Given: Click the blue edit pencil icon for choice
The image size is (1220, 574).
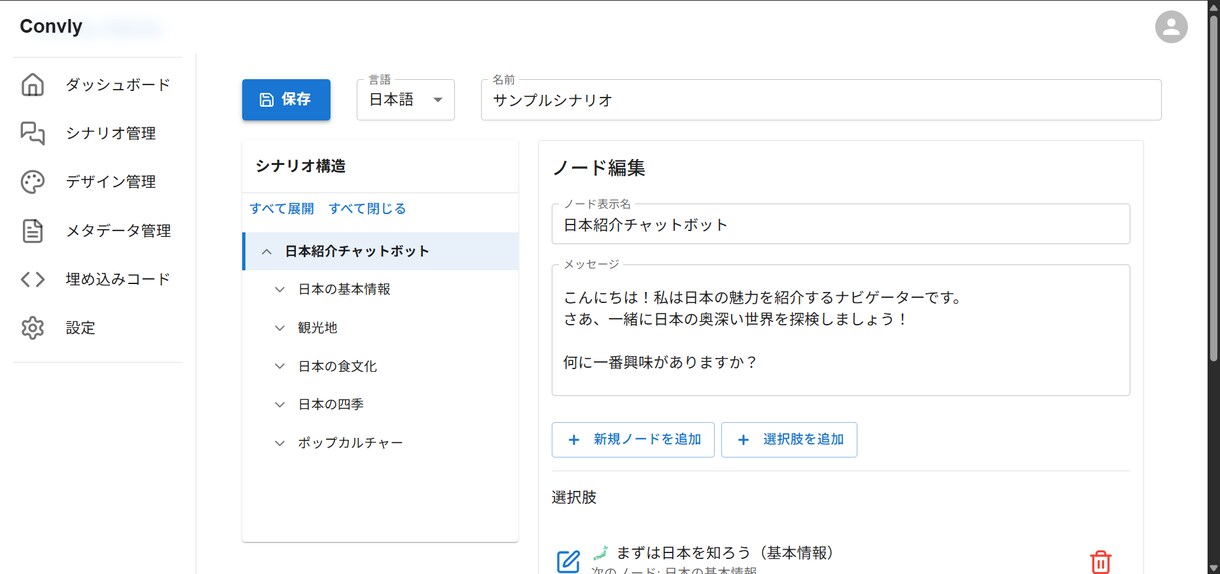Looking at the screenshot, I should click(x=568, y=562).
